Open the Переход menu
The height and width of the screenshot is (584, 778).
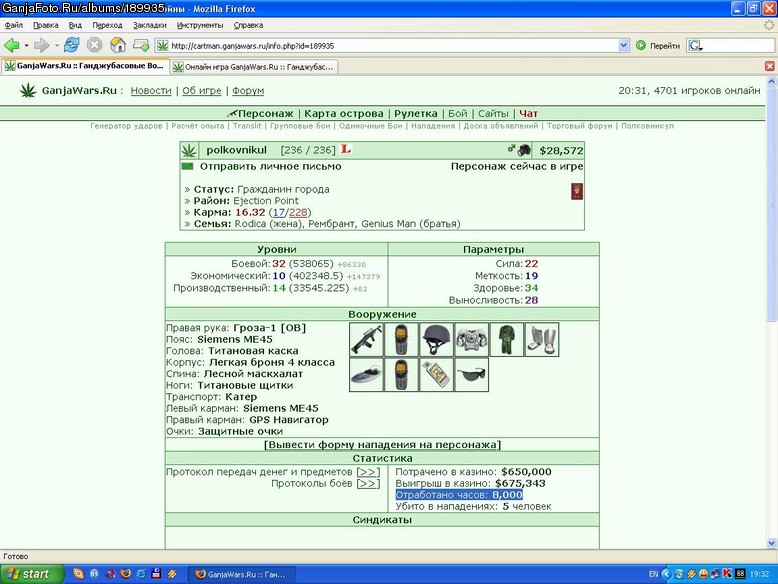point(107,25)
